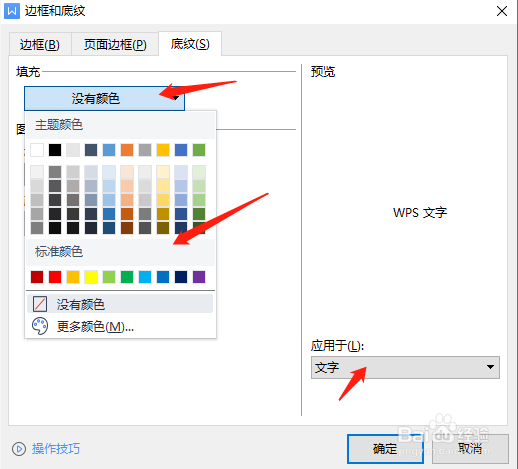
Task: Click the WPS logo icon in title bar
Action: point(12,11)
